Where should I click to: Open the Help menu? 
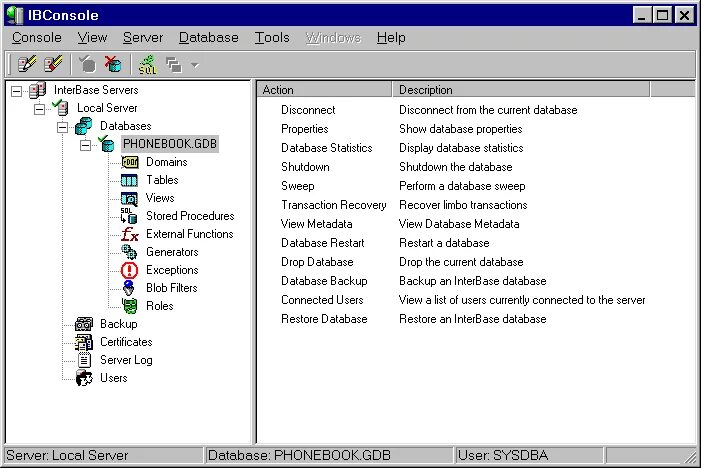pos(391,38)
